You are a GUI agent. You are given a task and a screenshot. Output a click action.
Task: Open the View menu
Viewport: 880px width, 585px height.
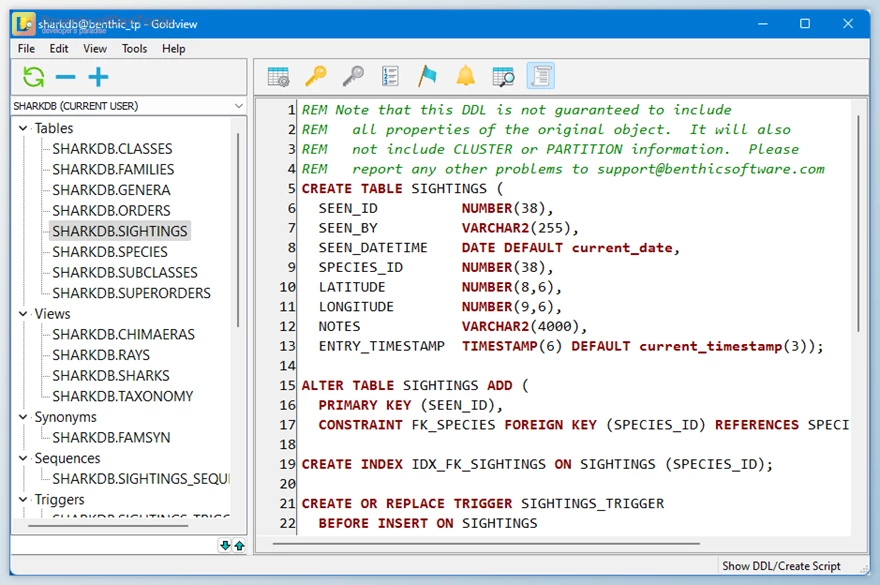[95, 49]
